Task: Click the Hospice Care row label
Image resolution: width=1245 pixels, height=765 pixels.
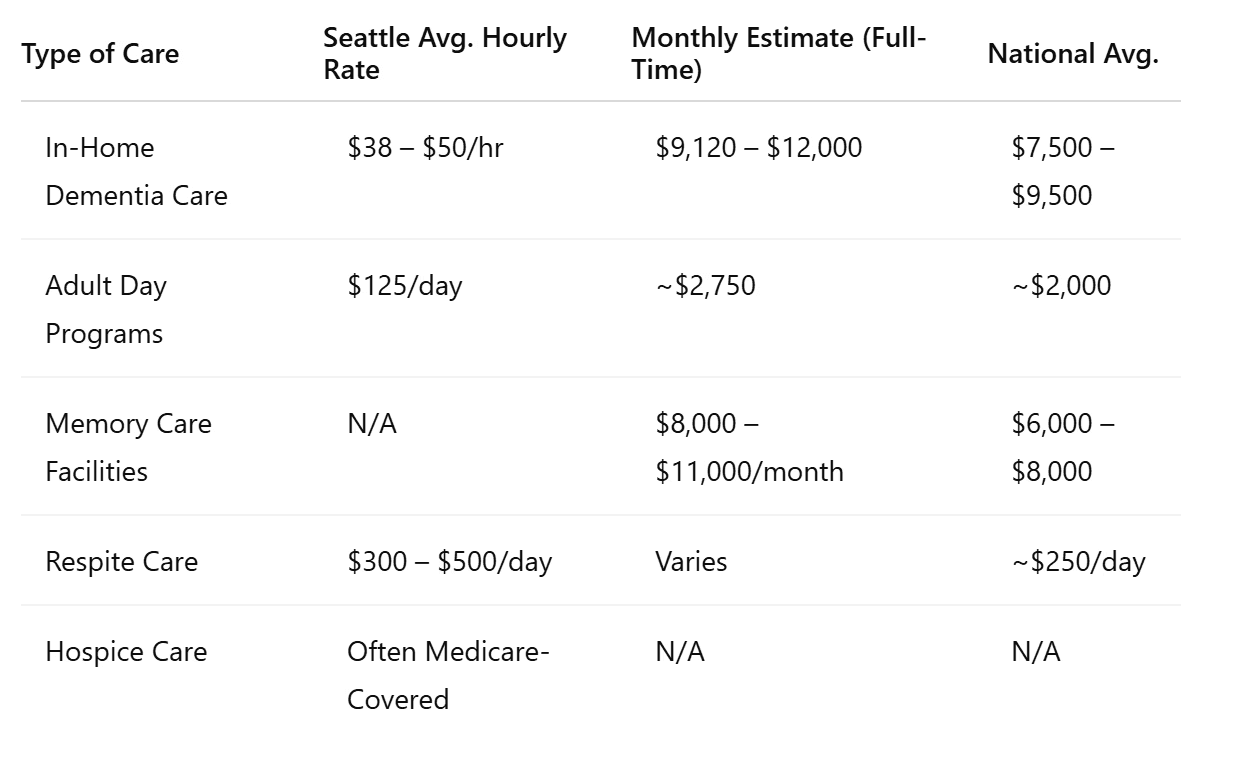Action: pyautogui.click(x=126, y=652)
